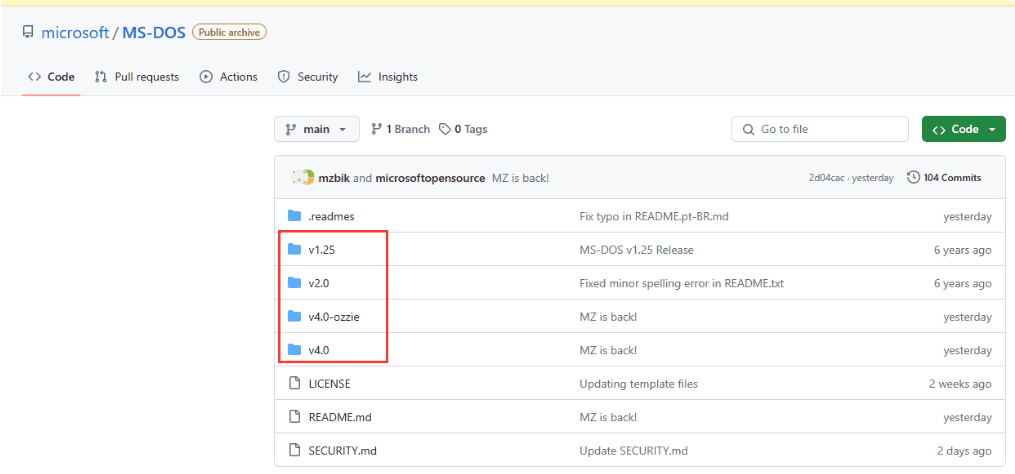Click the folder icon for v2.0
The width and height of the screenshot is (1015, 474).
pos(295,283)
